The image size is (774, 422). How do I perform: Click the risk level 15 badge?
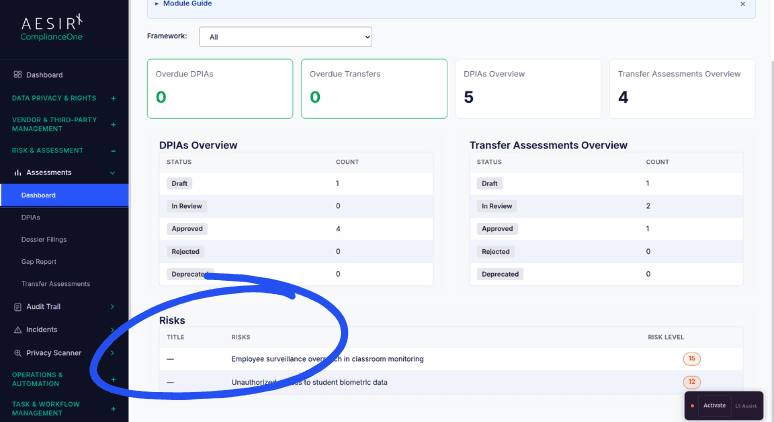(x=692, y=359)
